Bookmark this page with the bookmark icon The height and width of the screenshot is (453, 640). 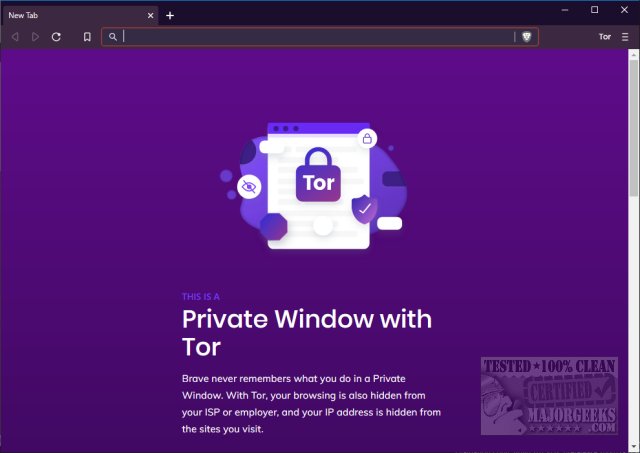point(87,37)
